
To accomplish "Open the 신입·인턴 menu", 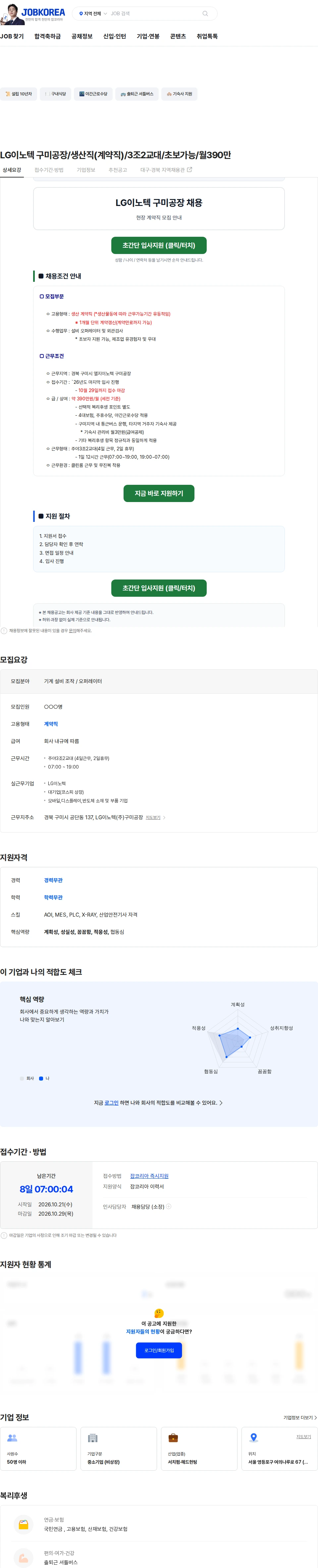I will [x=115, y=36].
